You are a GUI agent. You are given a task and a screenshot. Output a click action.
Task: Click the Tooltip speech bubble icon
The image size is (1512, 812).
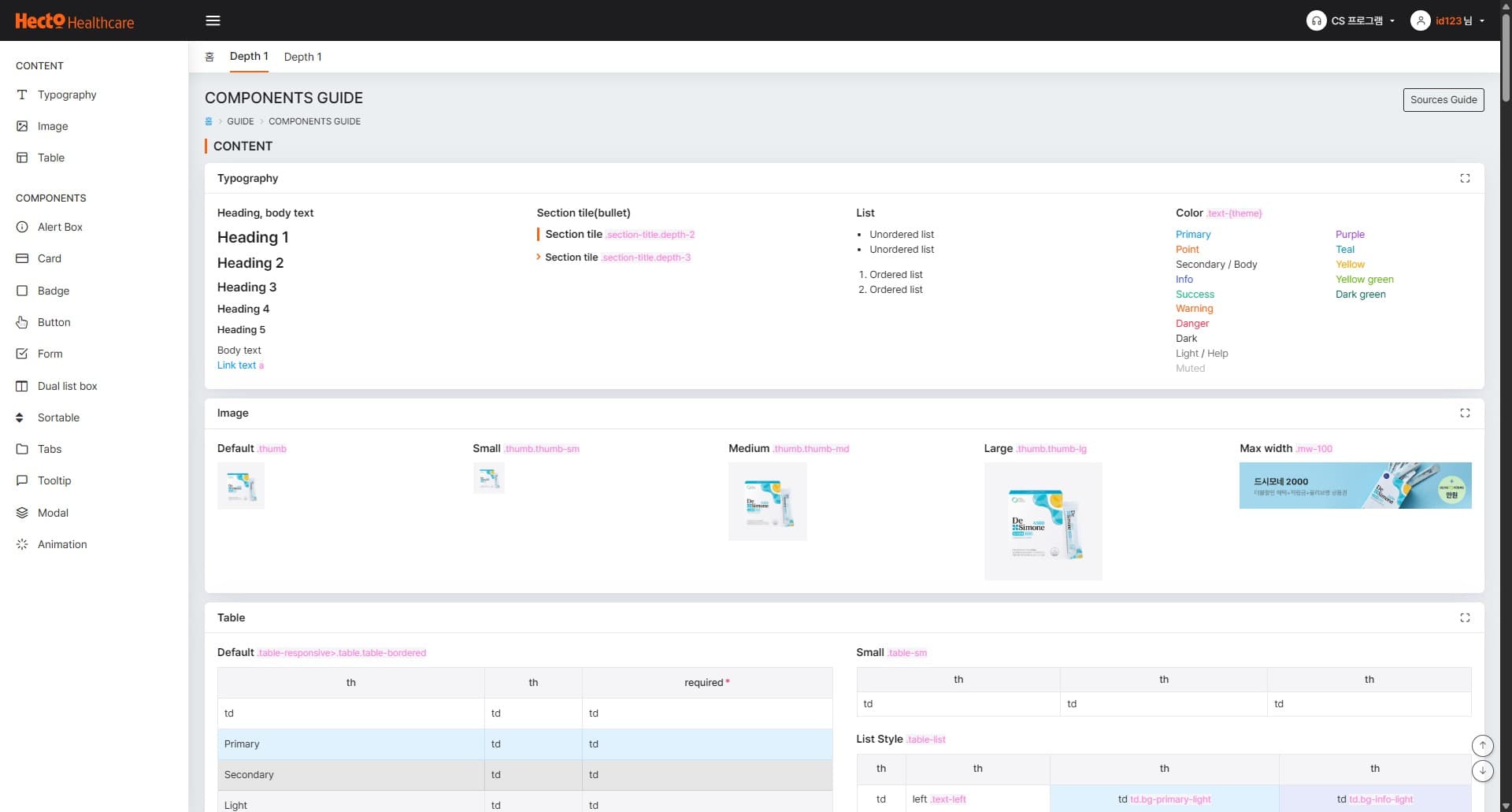22,480
